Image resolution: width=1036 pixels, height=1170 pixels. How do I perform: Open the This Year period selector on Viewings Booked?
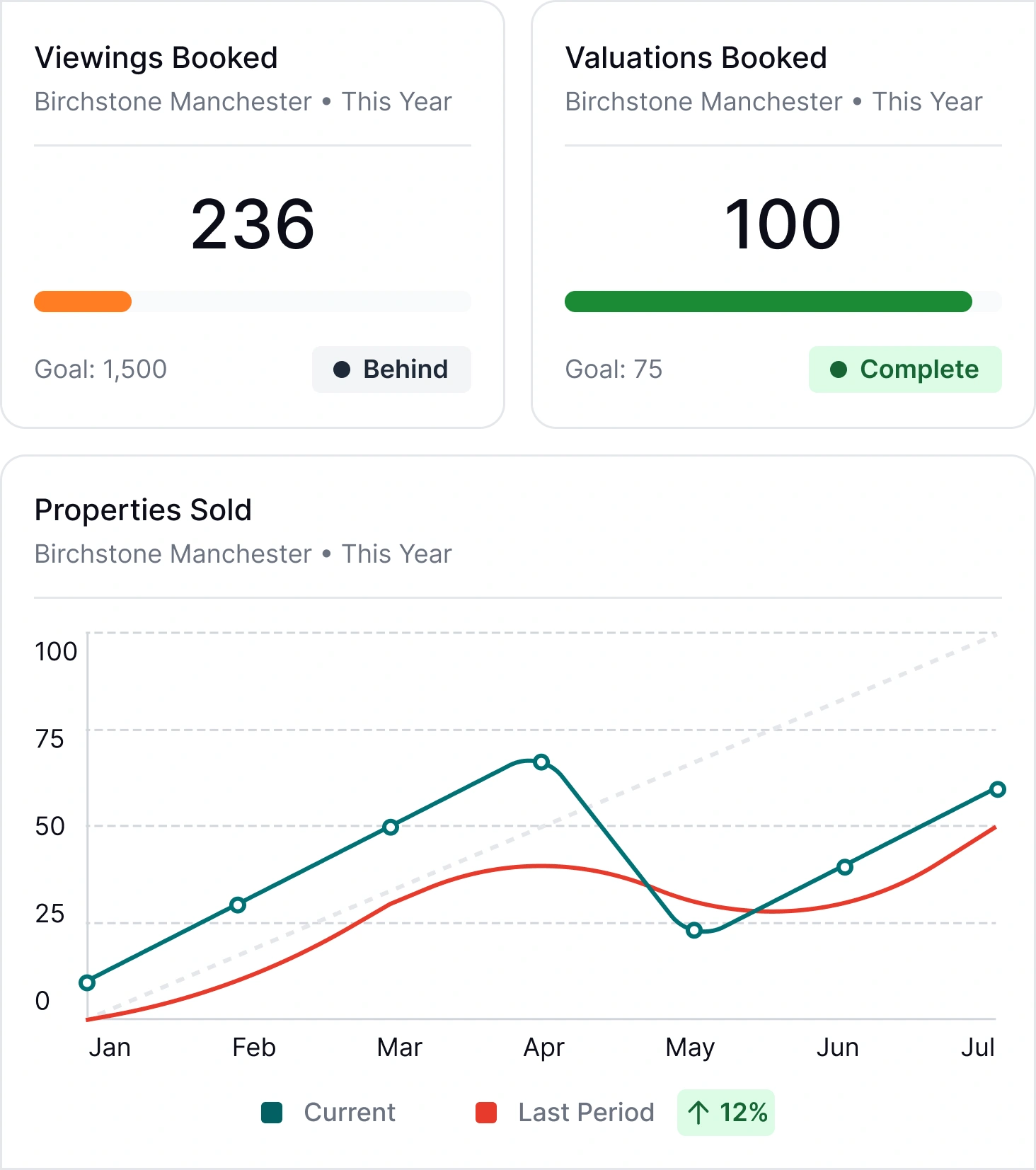(393, 101)
